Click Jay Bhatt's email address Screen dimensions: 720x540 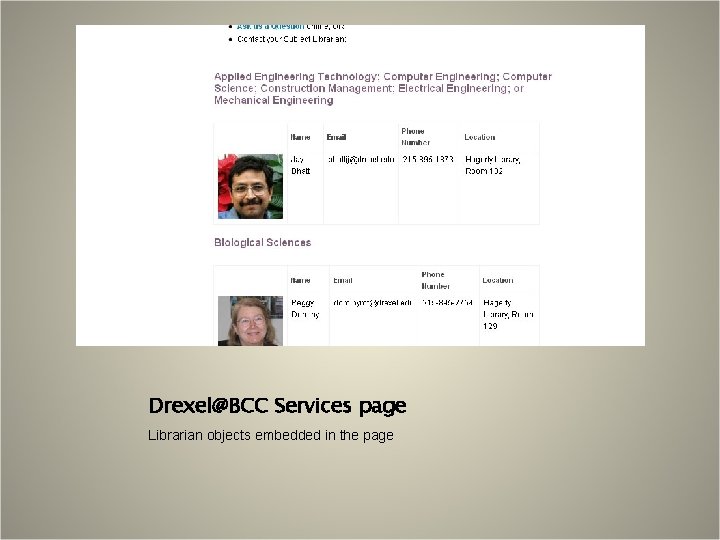361,159
